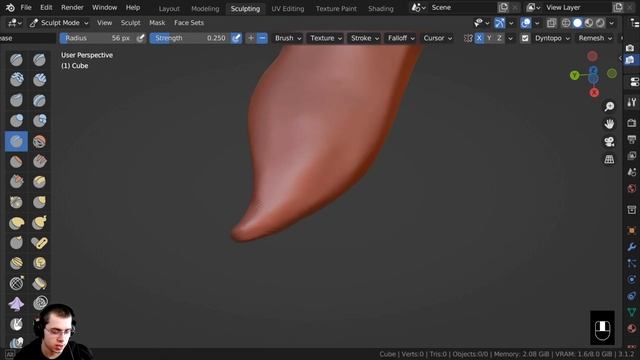640x360 pixels.
Task: Switch to material preview shading
Action: pyautogui.click(x=589, y=23)
